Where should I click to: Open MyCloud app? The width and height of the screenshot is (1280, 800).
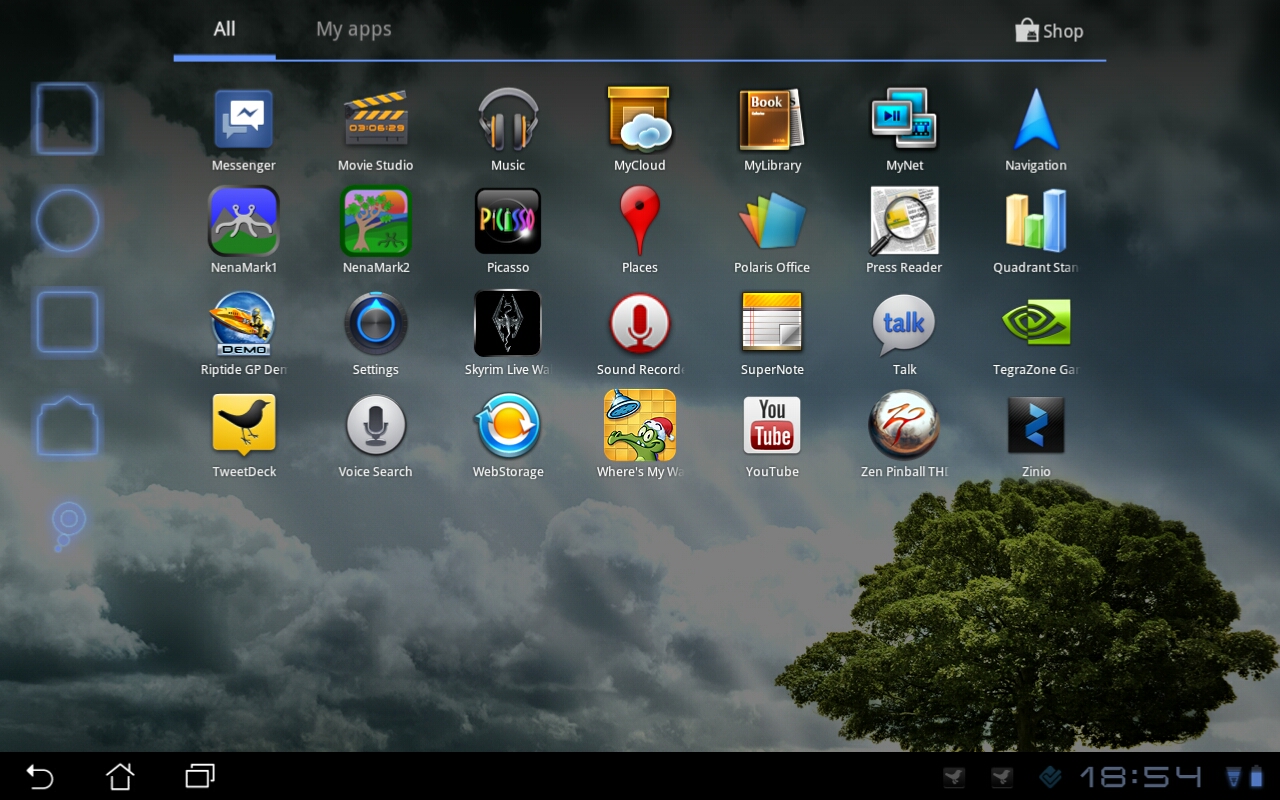pos(640,130)
